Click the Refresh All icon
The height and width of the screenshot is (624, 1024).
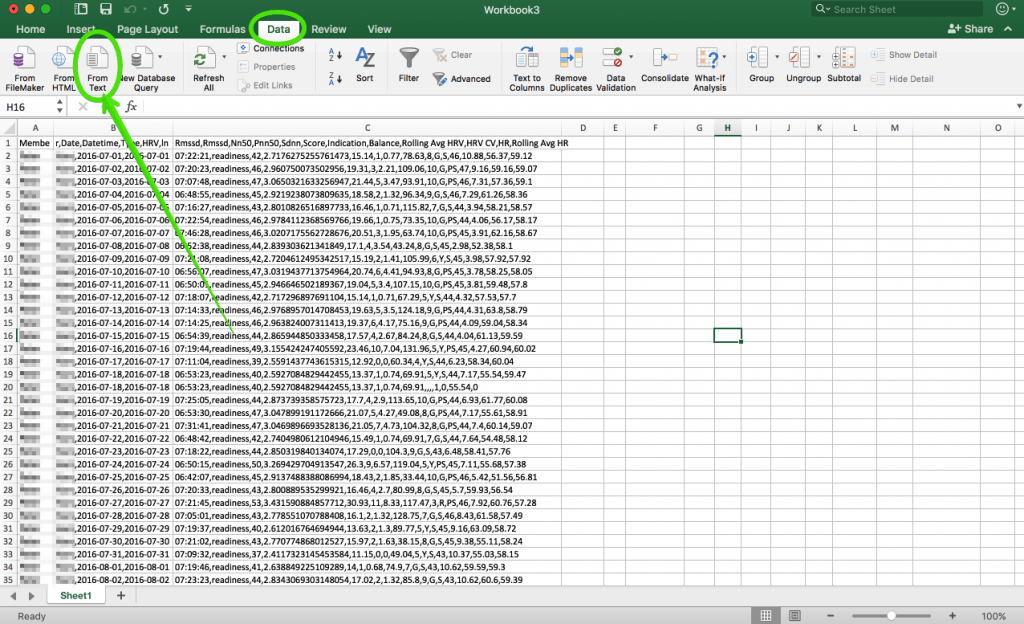(x=208, y=59)
